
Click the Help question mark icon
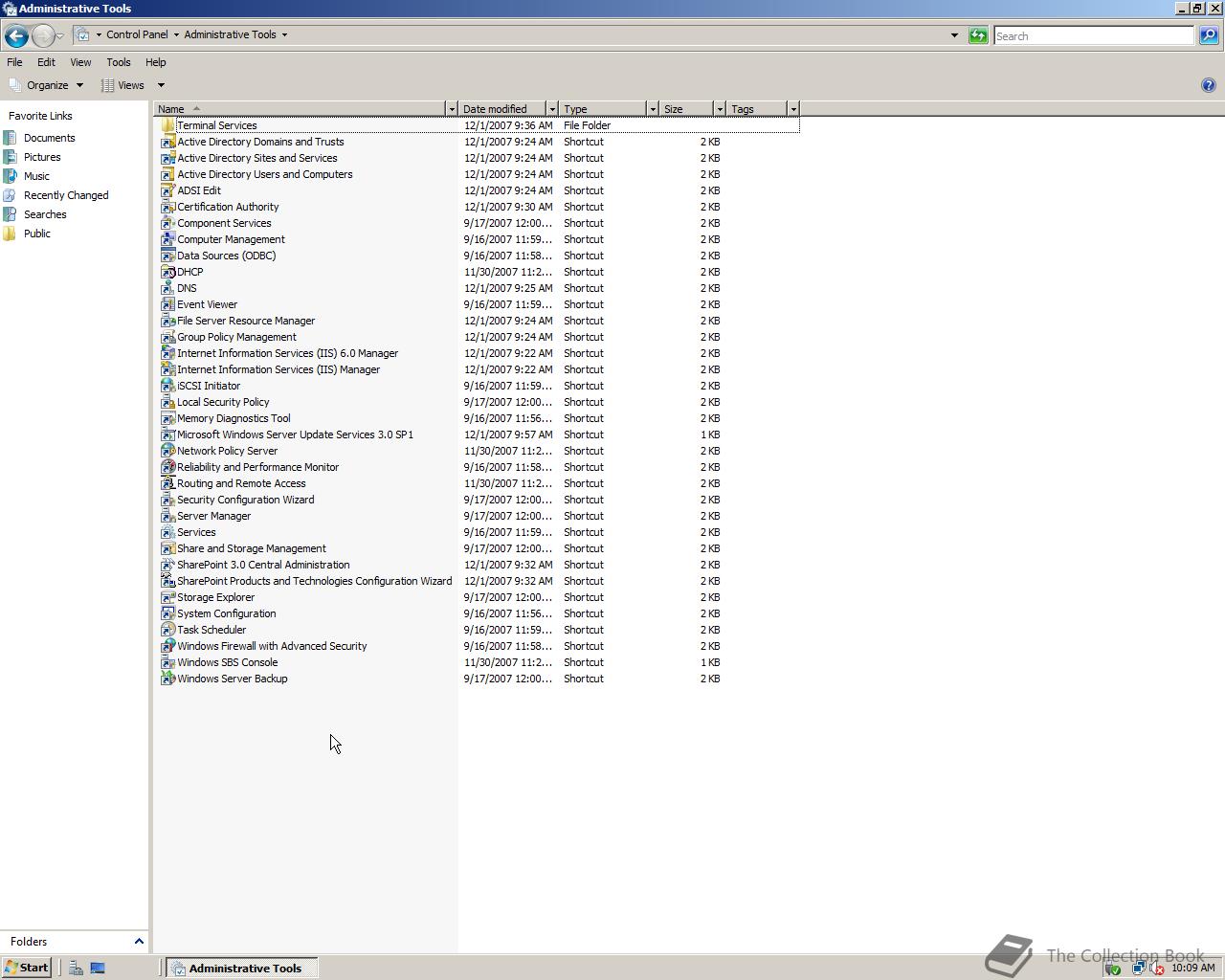[1208, 85]
